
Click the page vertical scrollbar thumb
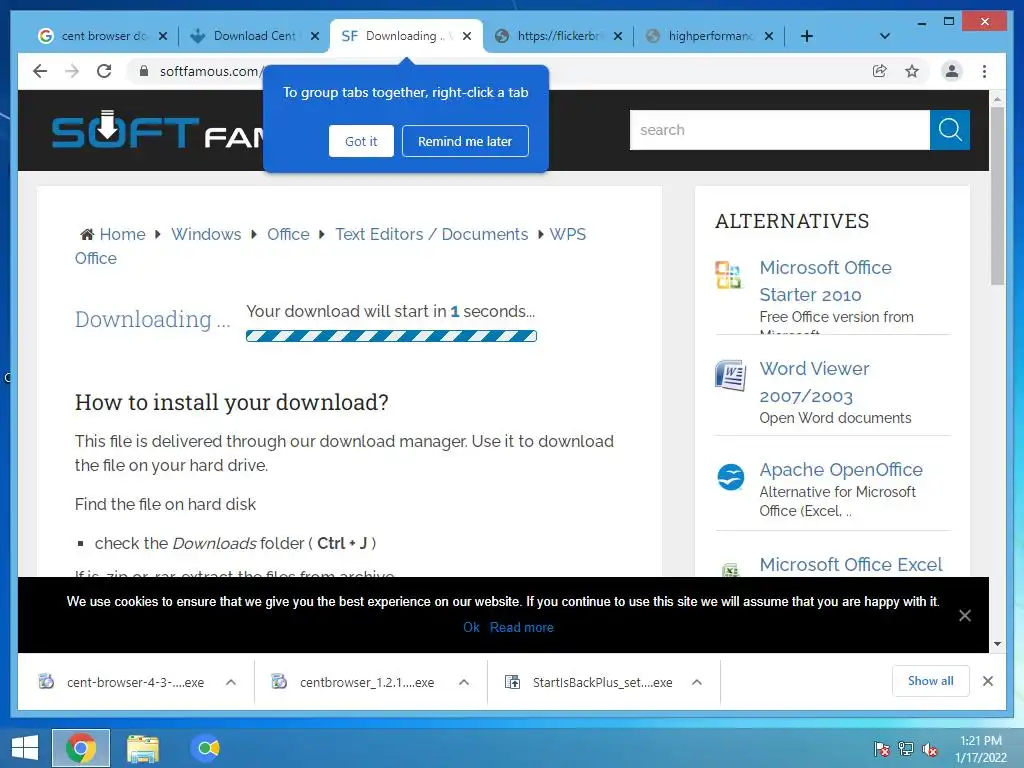(x=997, y=196)
